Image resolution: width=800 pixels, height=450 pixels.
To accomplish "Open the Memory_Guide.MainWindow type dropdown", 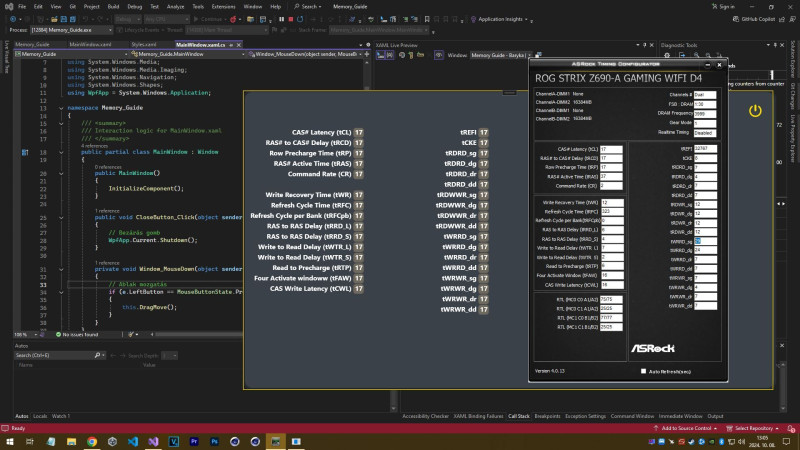I will point(188,54).
